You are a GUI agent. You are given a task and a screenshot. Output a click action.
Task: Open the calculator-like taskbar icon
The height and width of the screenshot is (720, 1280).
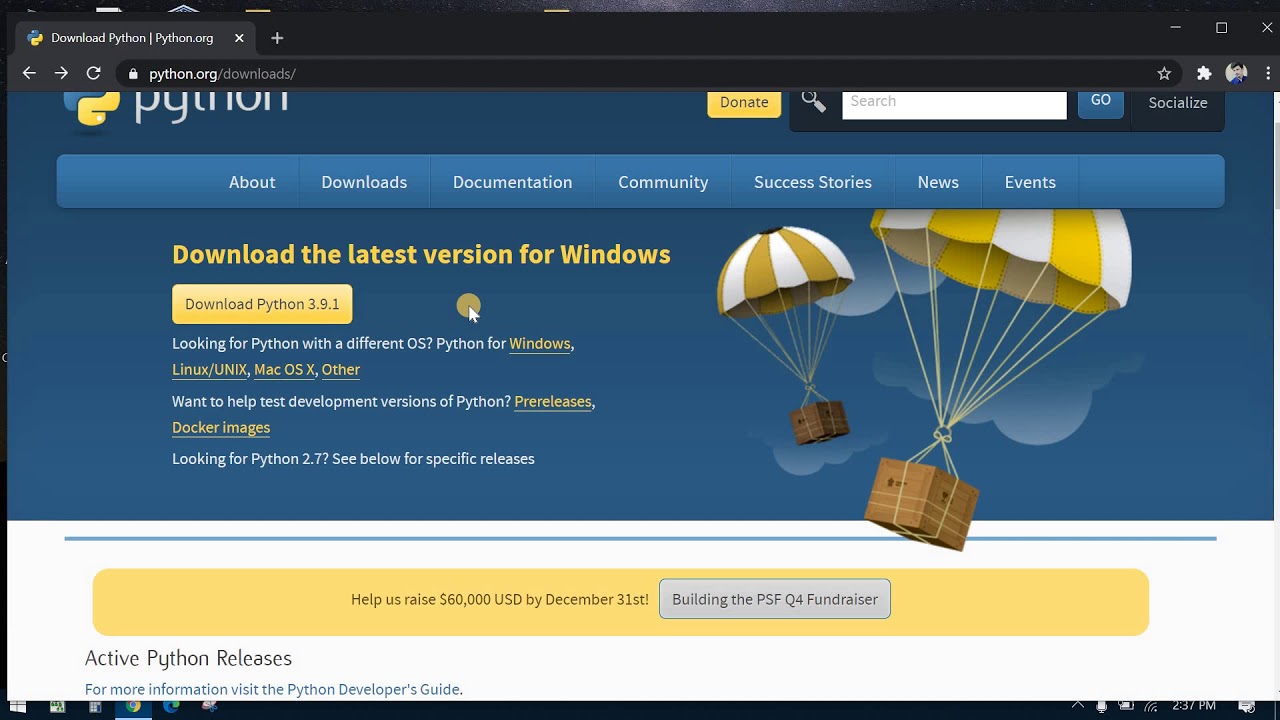tap(95, 706)
